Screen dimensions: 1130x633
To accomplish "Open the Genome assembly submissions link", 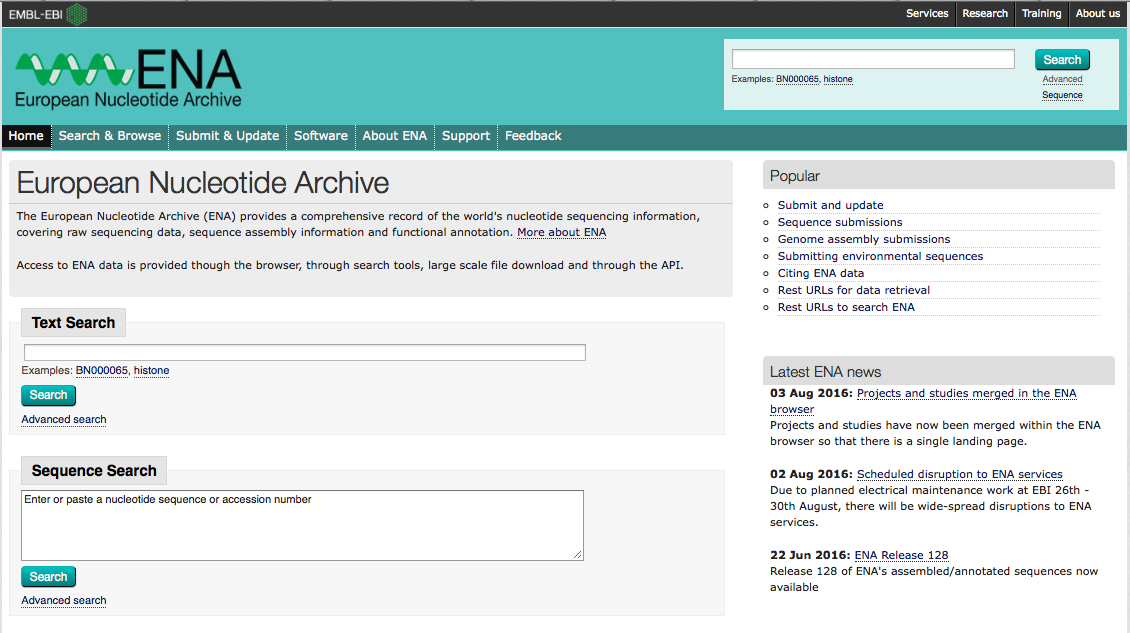I will point(863,239).
